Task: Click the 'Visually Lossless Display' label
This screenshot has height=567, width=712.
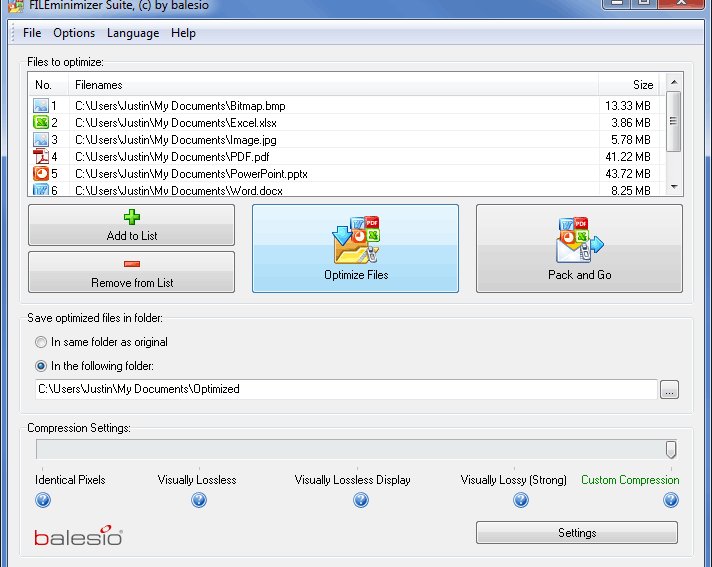Action: pos(352,480)
